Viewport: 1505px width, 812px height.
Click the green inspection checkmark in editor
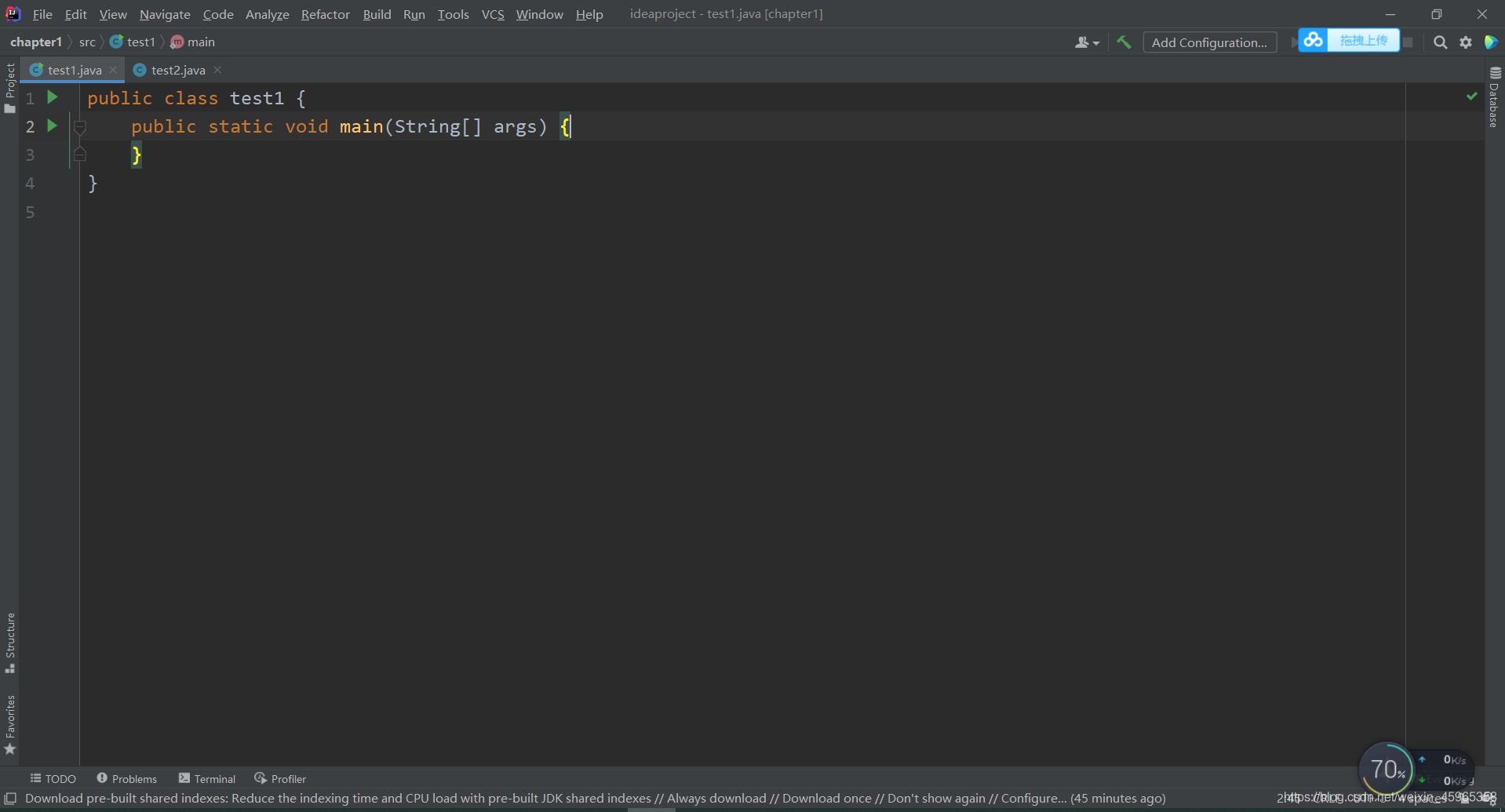pyautogui.click(x=1471, y=96)
